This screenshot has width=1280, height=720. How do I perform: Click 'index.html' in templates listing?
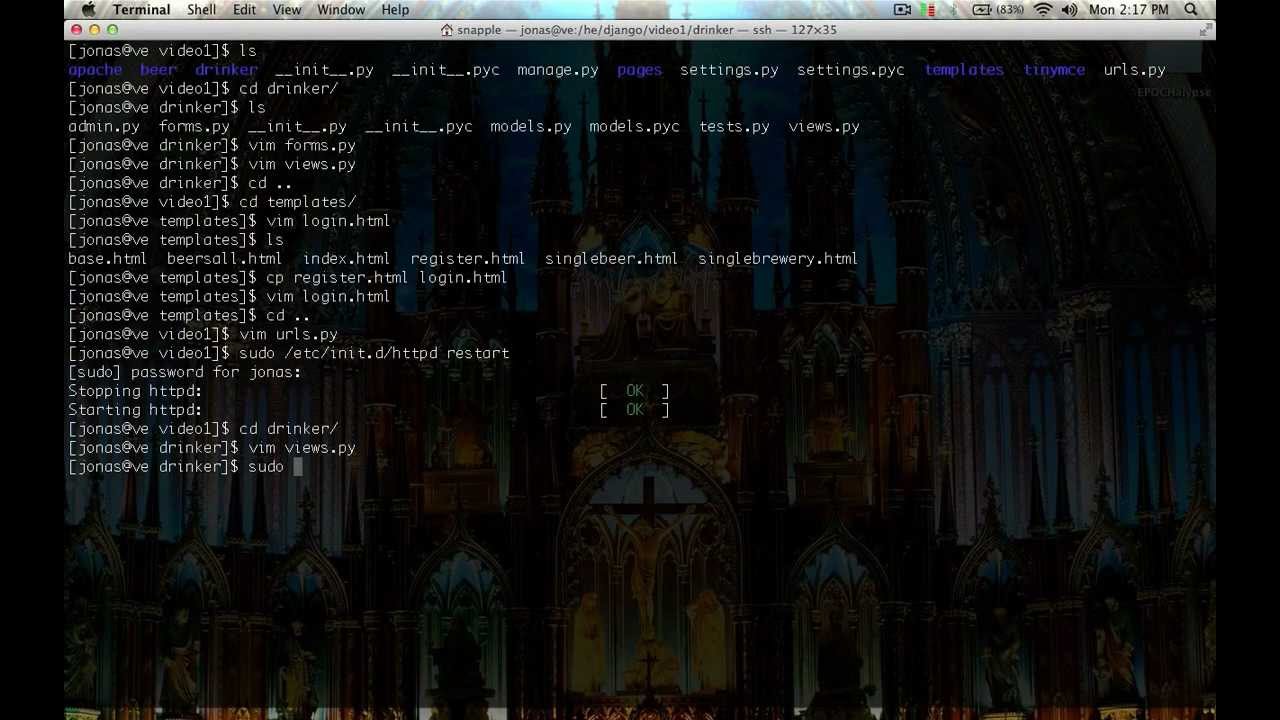click(x=347, y=259)
